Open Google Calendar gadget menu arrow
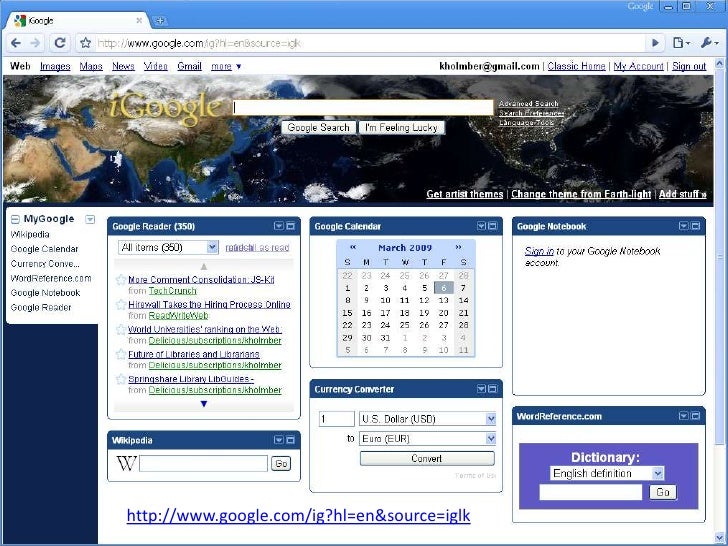Image resolution: width=728 pixels, height=546 pixels. (481, 226)
